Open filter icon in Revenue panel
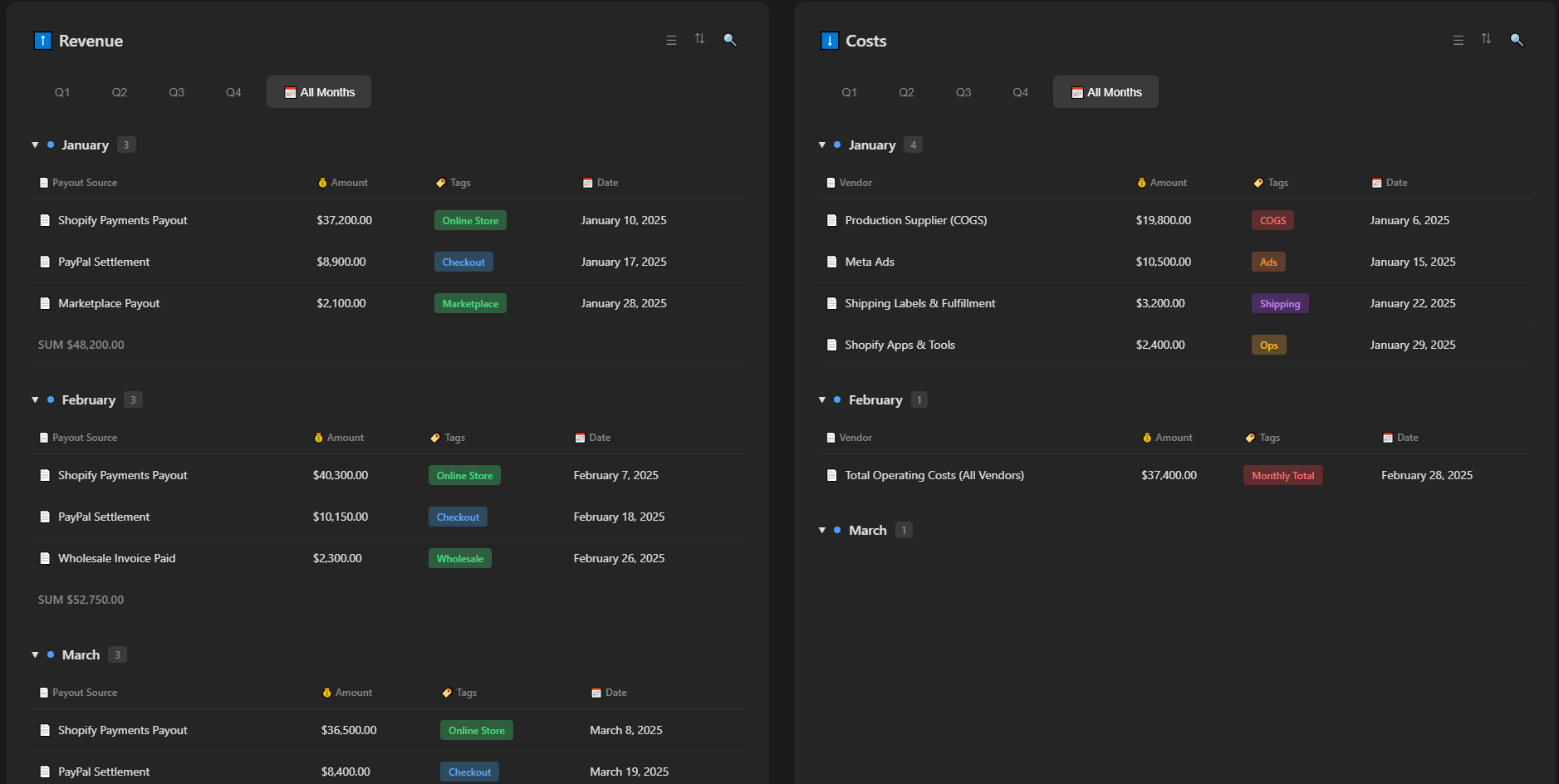Image resolution: width=1559 pixels, height=784 pixels. [x=671, y=40]
